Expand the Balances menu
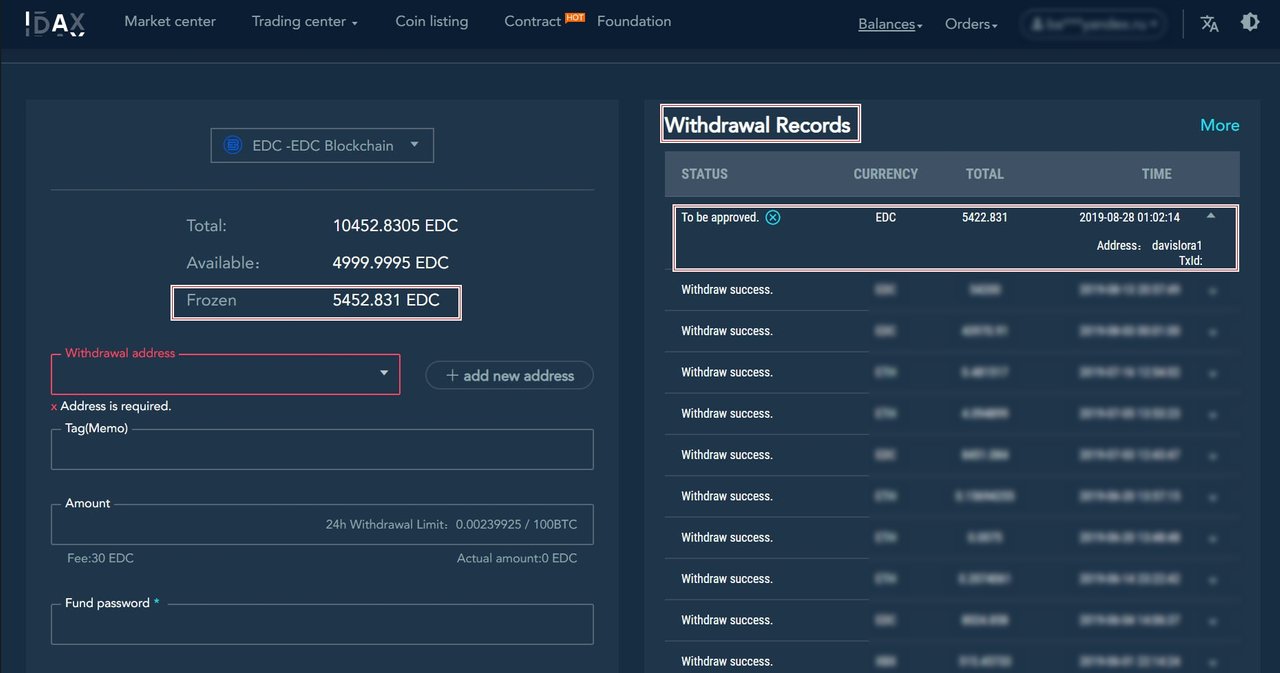 pyautogui.click(x=890, y=24)
